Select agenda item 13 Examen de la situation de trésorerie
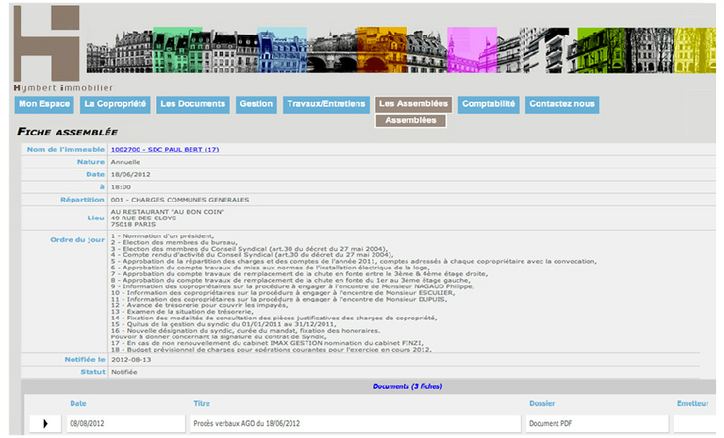724x438 pixels. pos(181,312)
